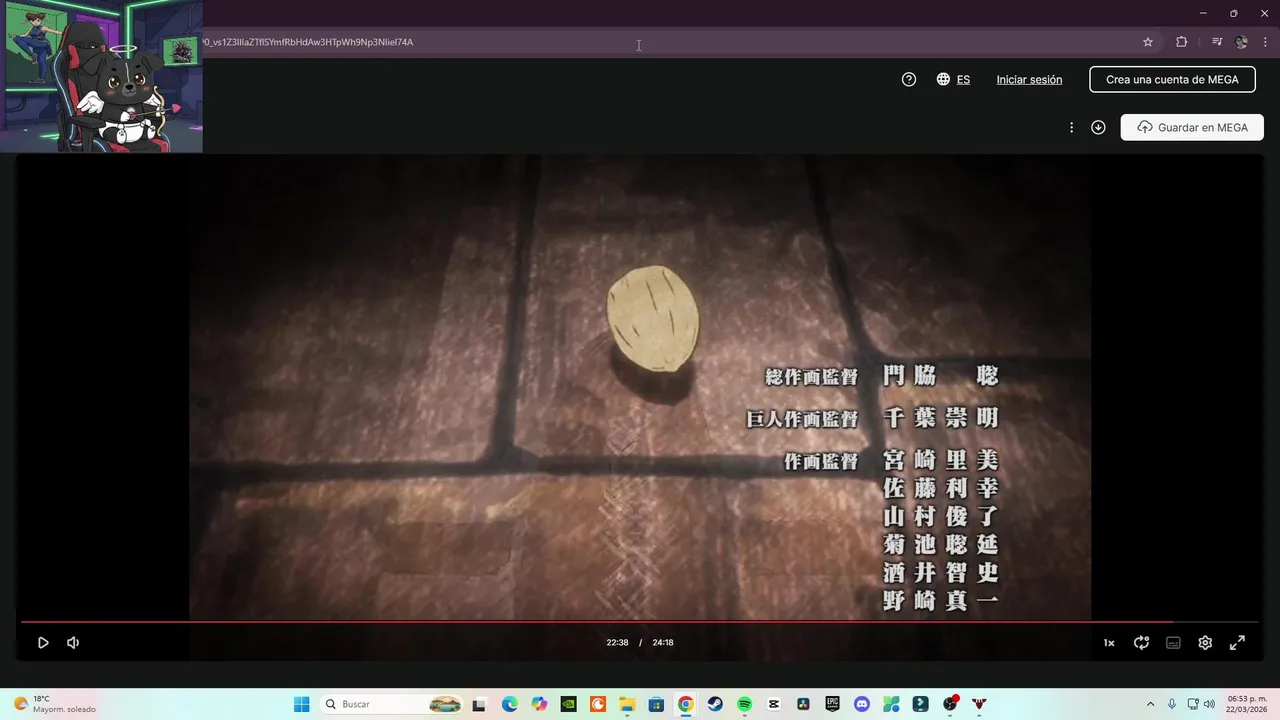Switch to Google Chrome in taskbar
The height and width of the screenshot is (720, 1280).
[686, 704]
